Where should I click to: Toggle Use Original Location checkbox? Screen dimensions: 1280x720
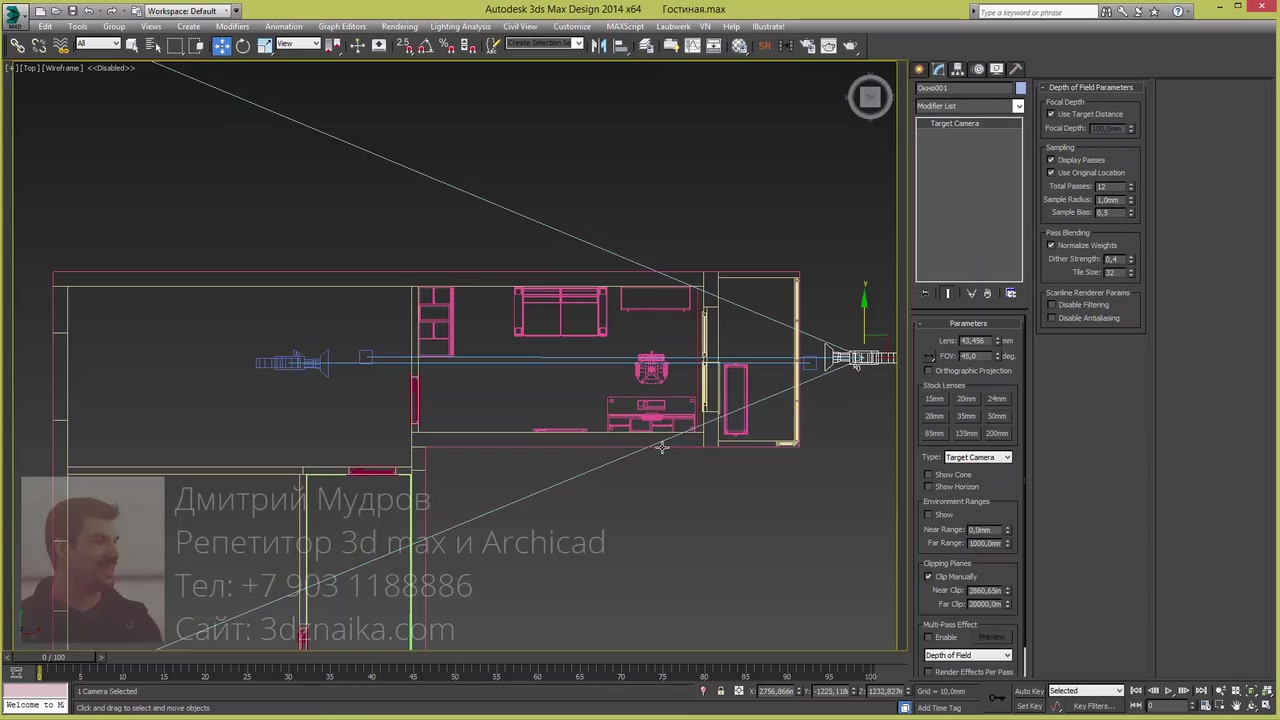(x=1051, y=173)
